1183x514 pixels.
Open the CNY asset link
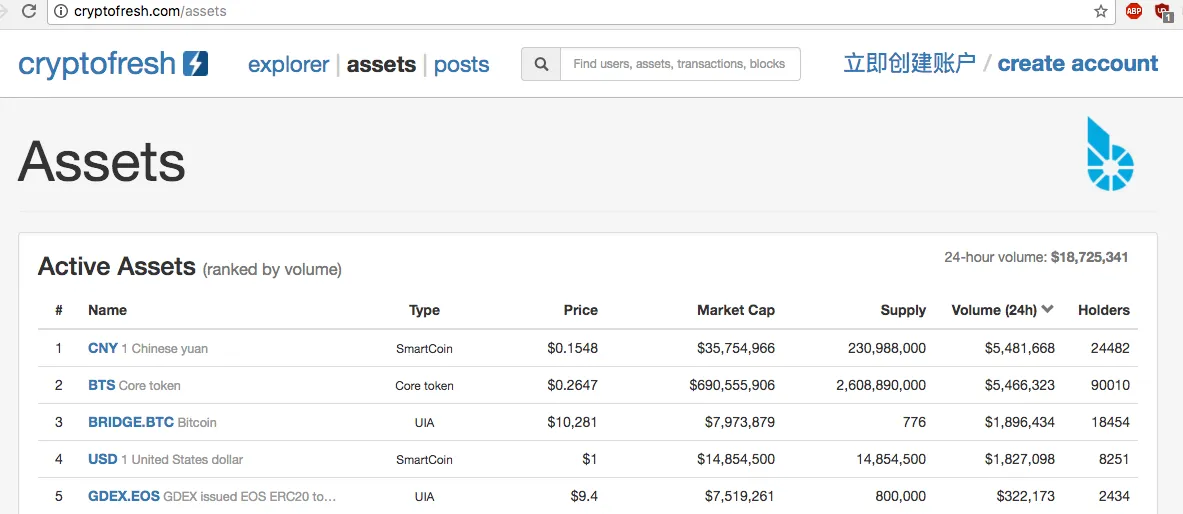point(103,349)
